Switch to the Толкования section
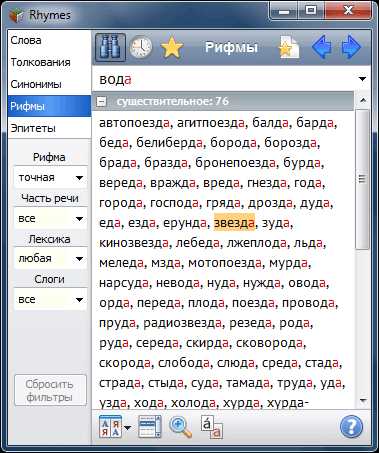The width and height of the screenshot is (379, 453). click(49, 62)
